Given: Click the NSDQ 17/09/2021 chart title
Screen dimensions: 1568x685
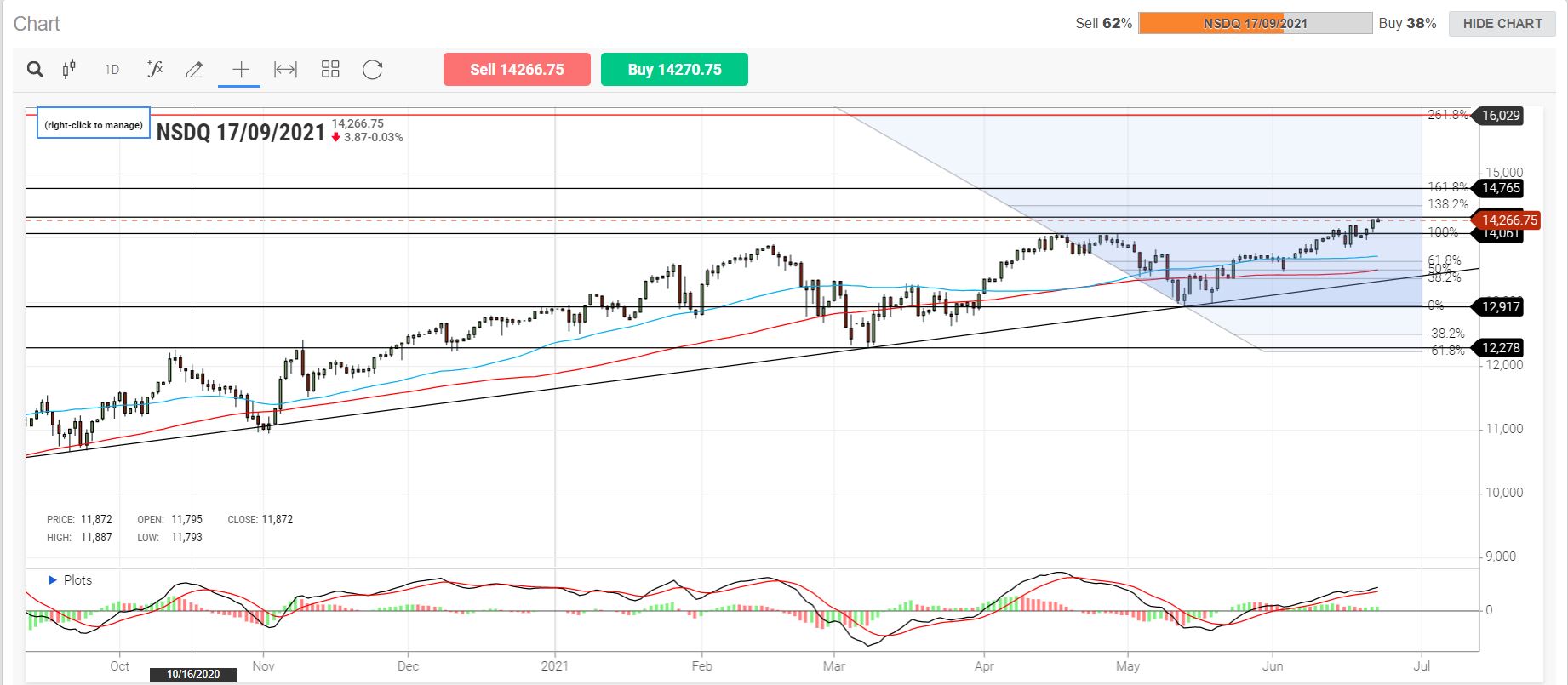Looking at the screenshot, I should tap(241, 133).
